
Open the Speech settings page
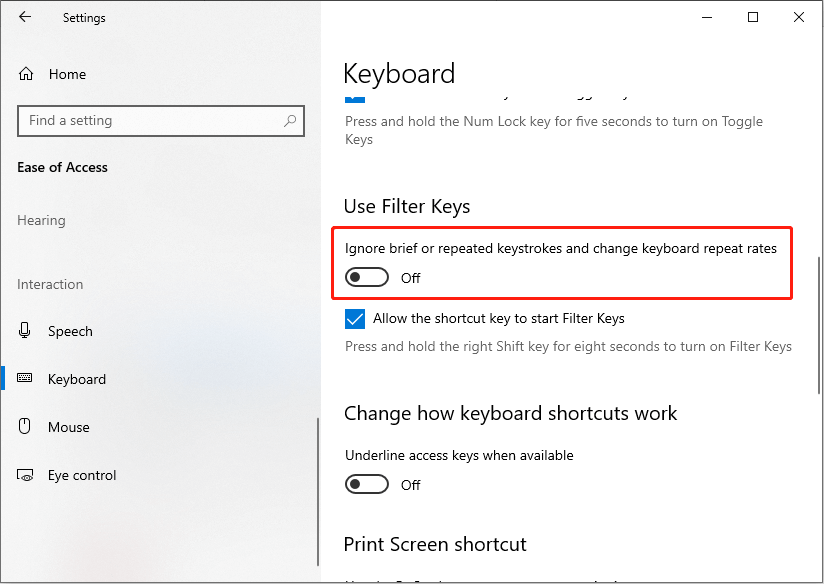tap(70, 331)
